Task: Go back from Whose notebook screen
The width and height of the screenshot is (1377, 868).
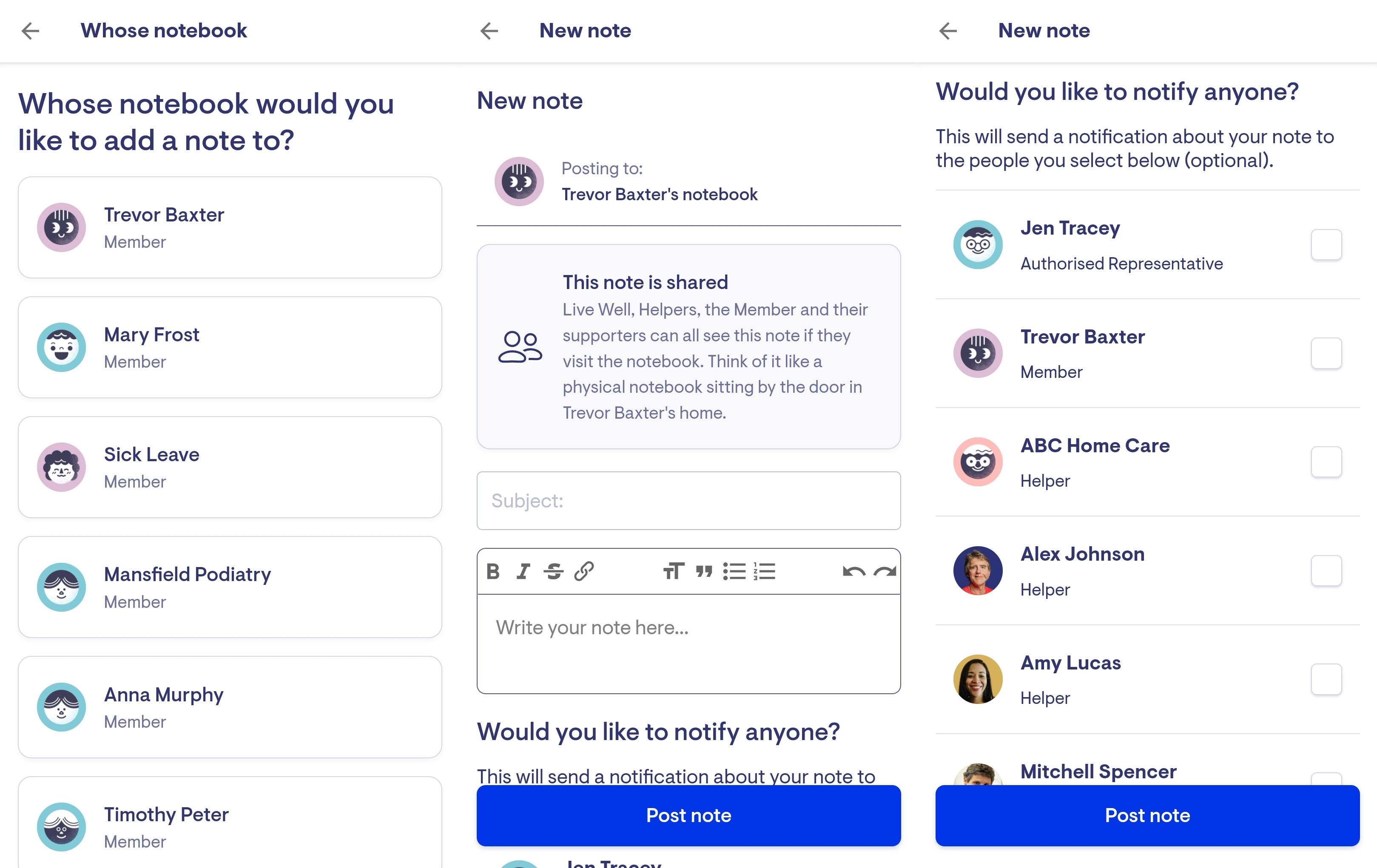Action: point(30,31)
